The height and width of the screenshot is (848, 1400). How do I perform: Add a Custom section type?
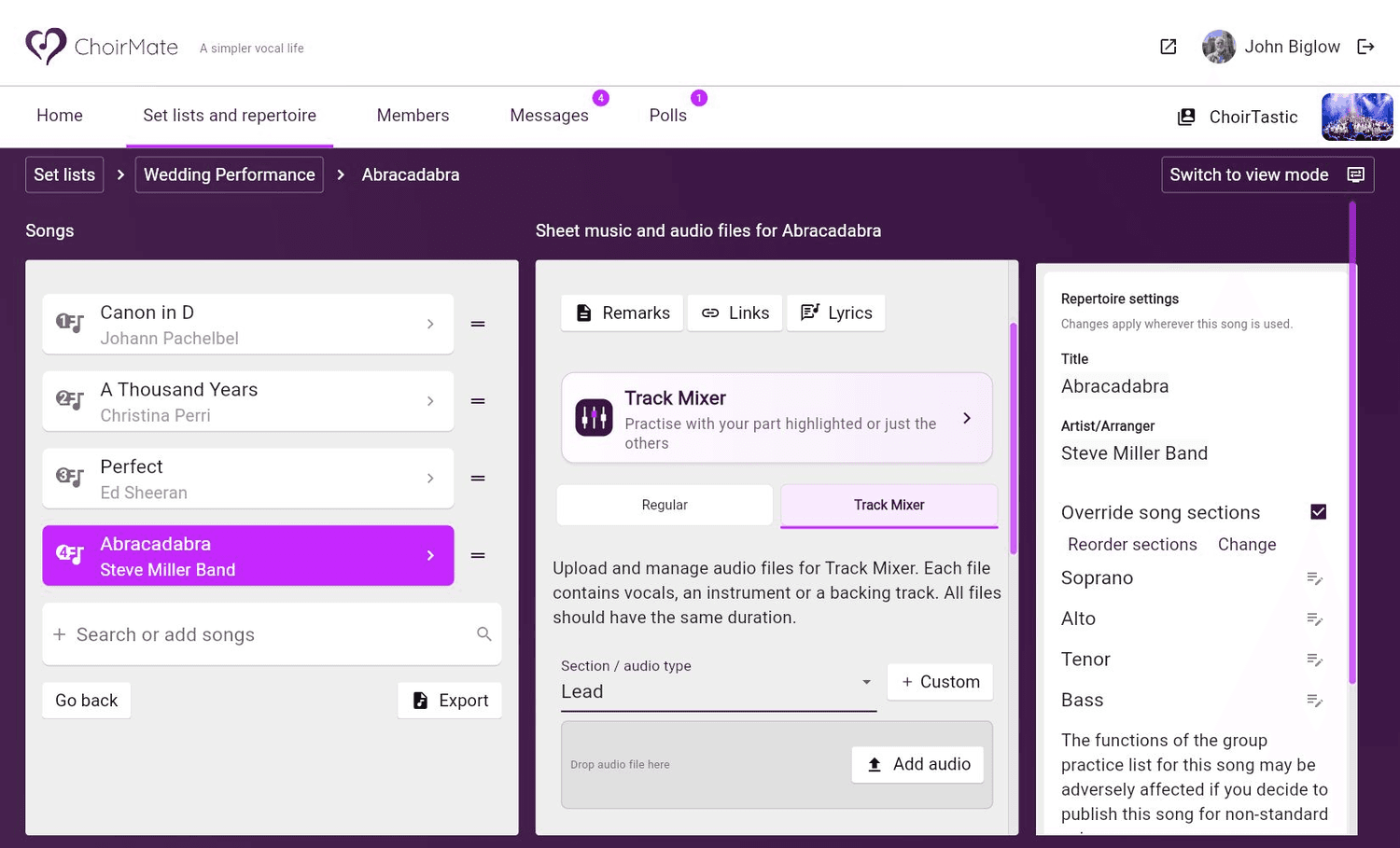pyautogui.click(x=940, y=682)
